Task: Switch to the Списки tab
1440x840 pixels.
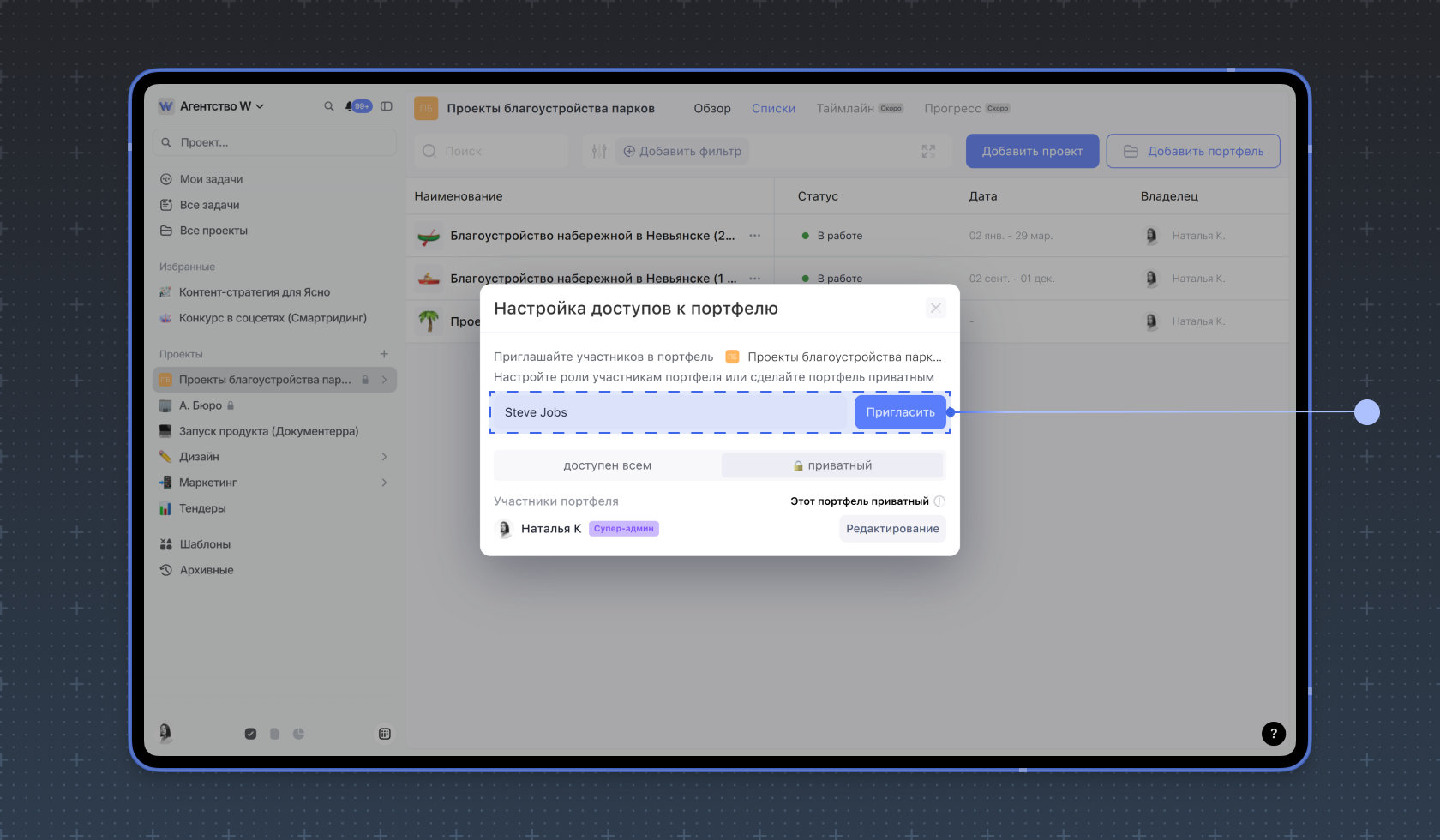Action: tap(773, 108)
